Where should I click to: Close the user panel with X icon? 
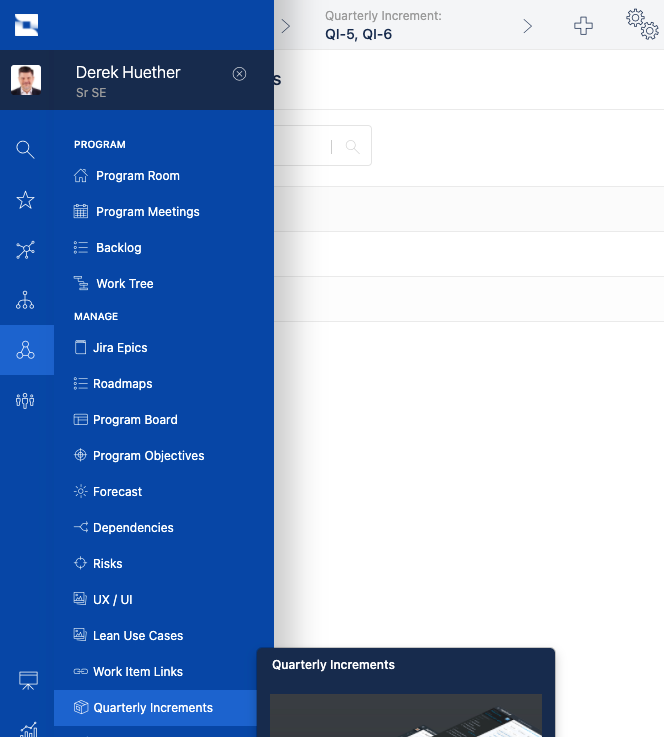[239, 74]
